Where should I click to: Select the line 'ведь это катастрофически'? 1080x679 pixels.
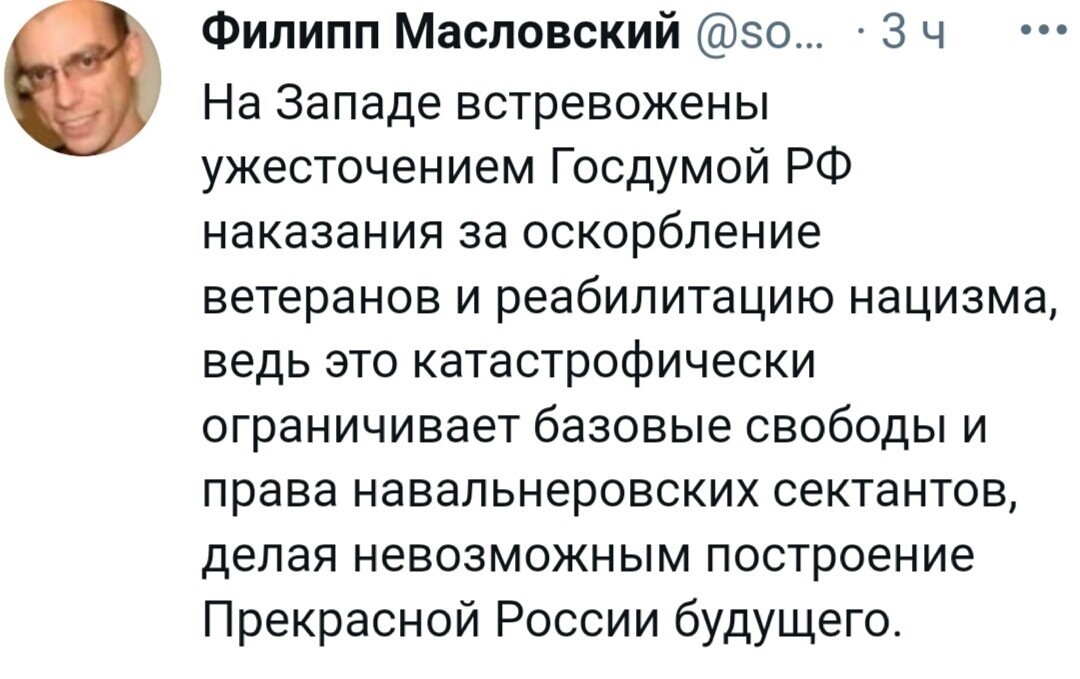click(x=510, y=366)
